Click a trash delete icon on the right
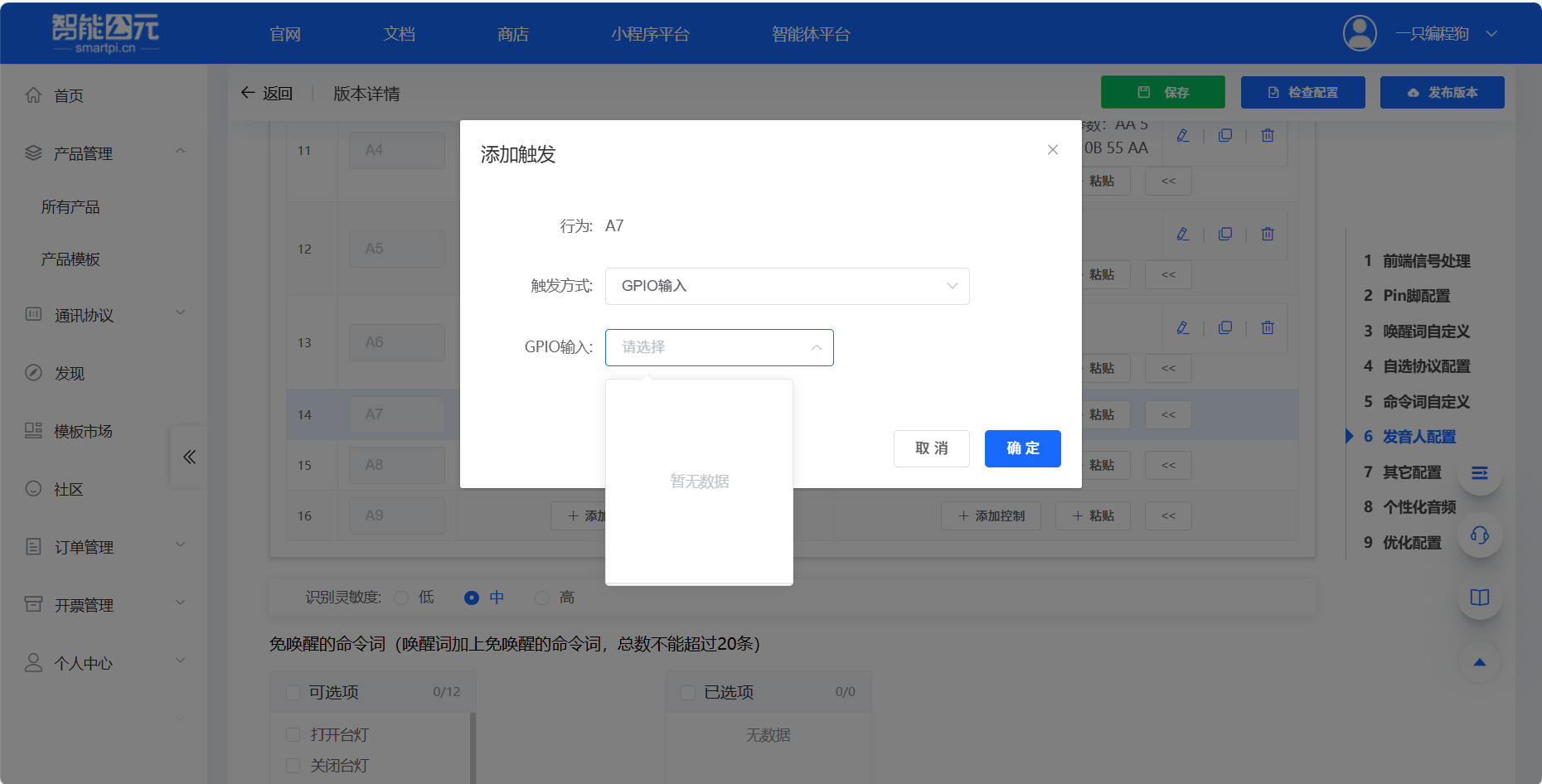 [x=1267, y=135]
